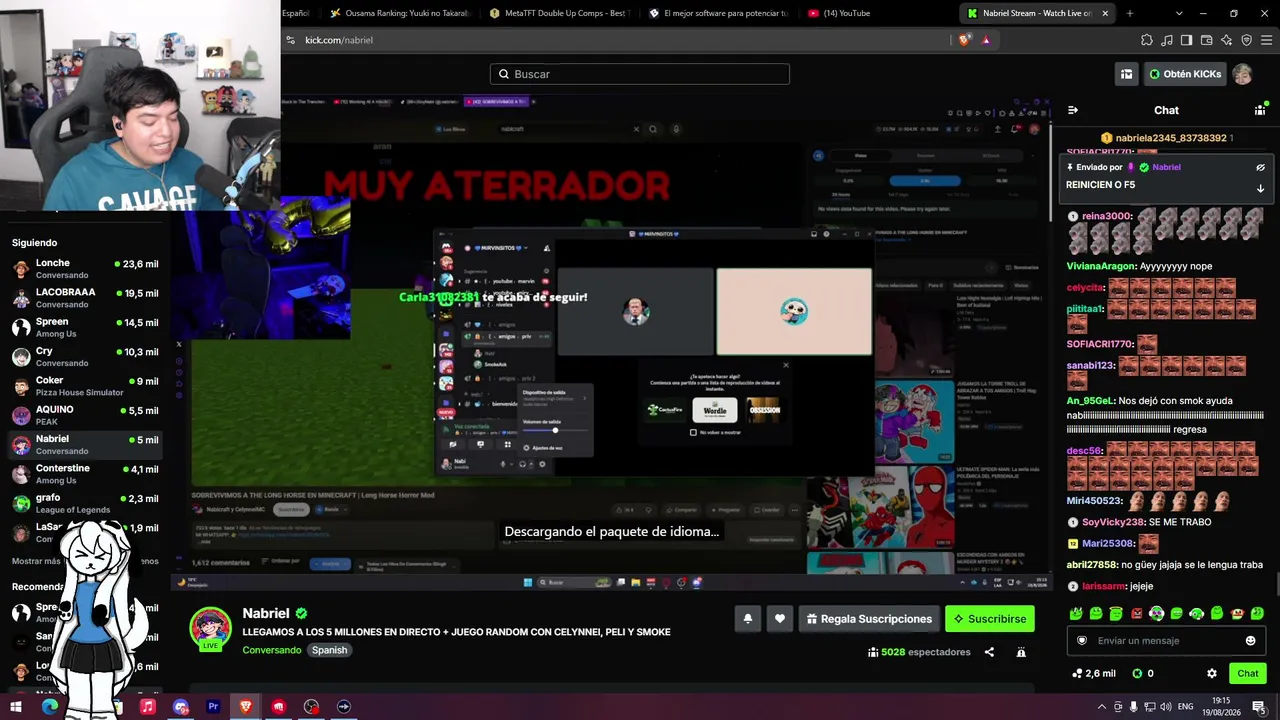Open the Discord user settings gear
The width and height of the screenshot is (1280, 720).
point(542,464)
